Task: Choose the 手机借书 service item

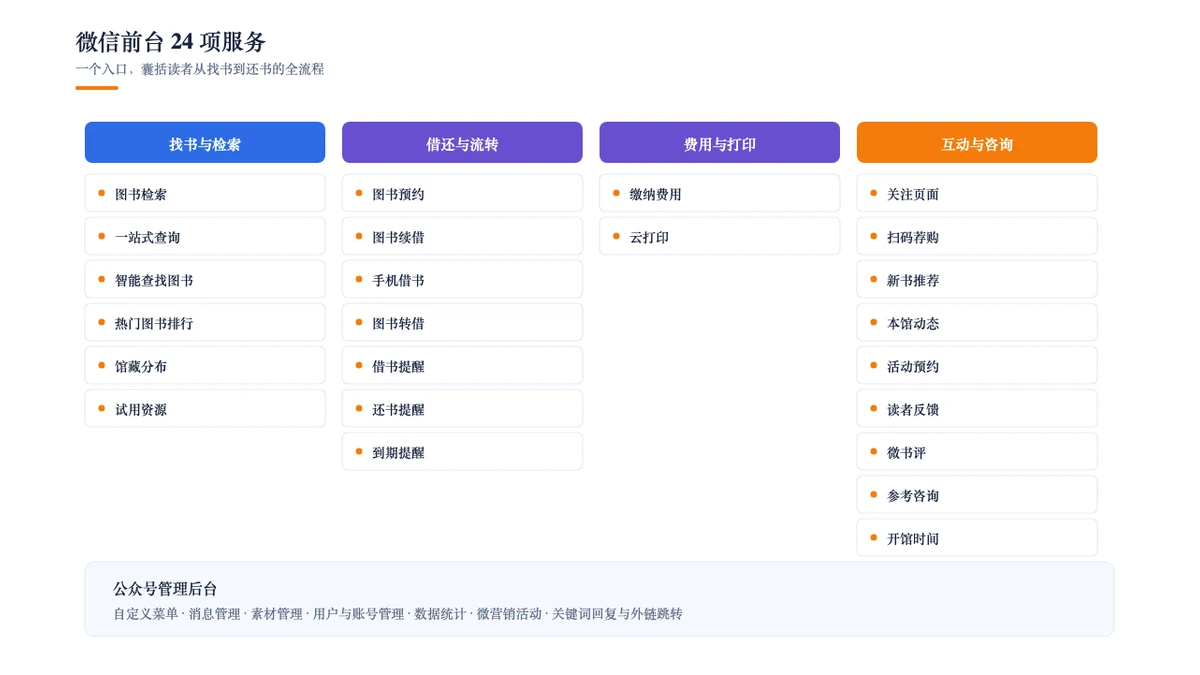Action: [462, 280]
